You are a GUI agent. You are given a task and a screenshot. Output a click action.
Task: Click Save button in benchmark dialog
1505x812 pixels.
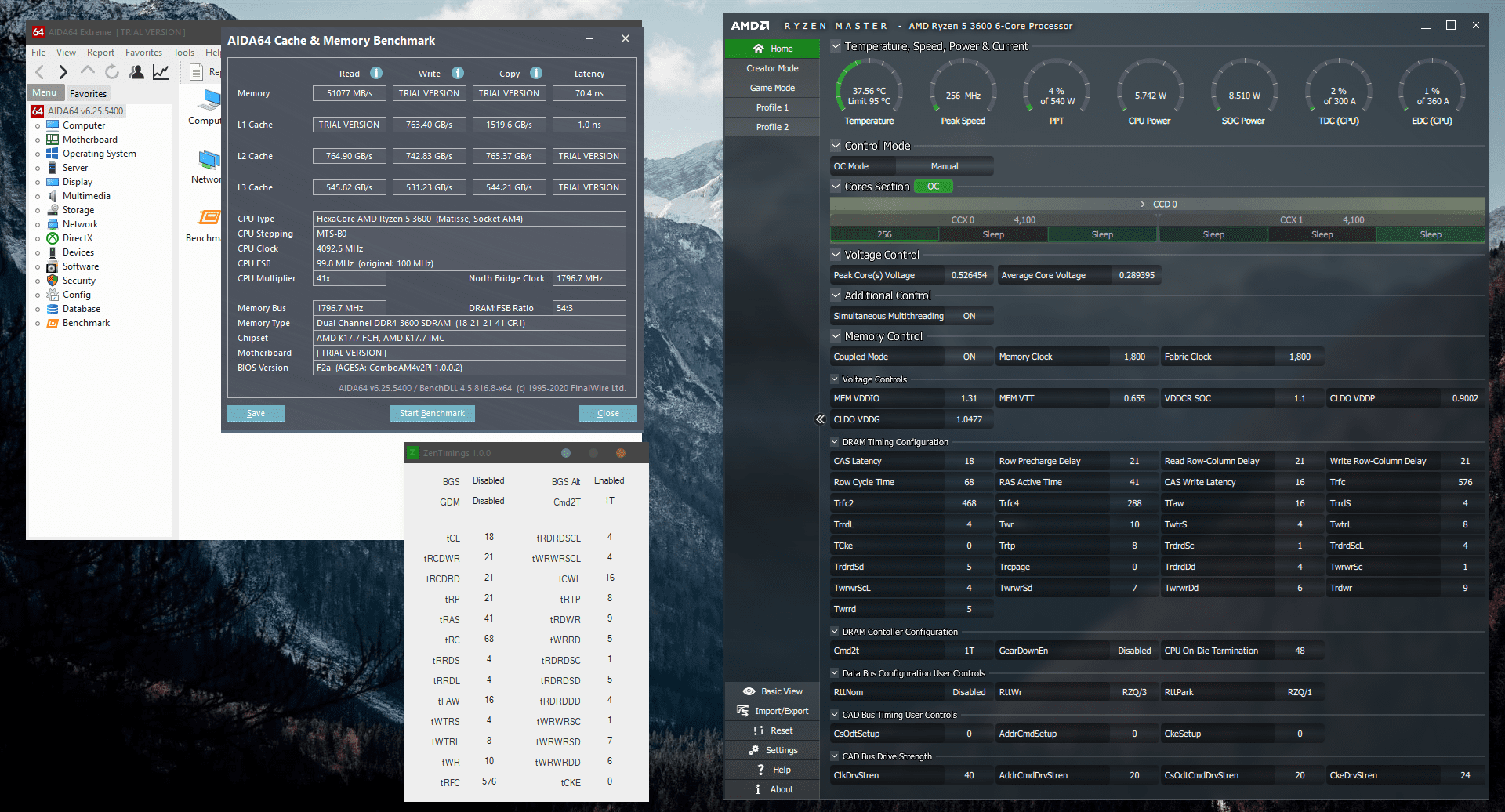click(x=256, y=413)
